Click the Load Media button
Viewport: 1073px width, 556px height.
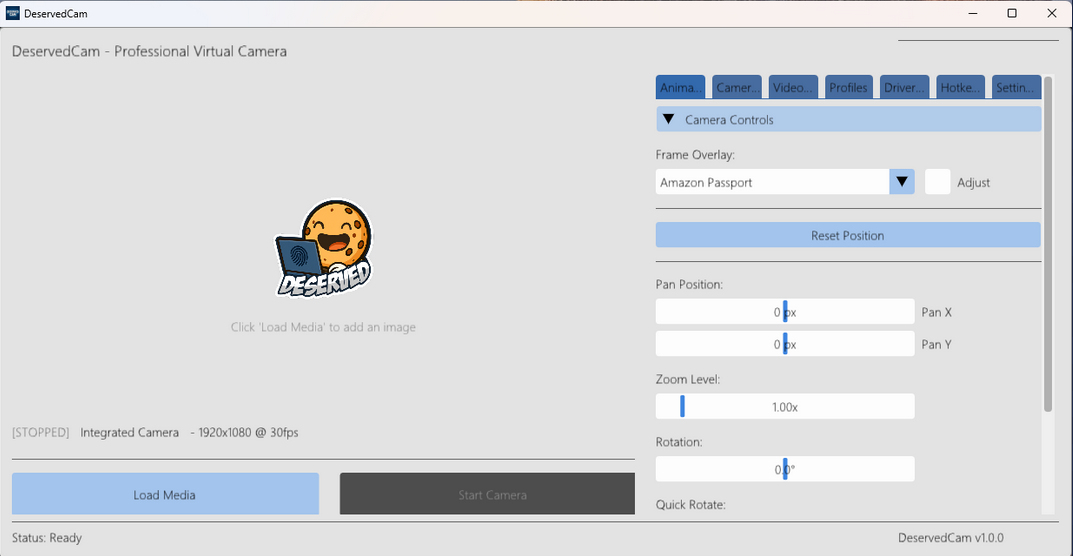[165, 494]
